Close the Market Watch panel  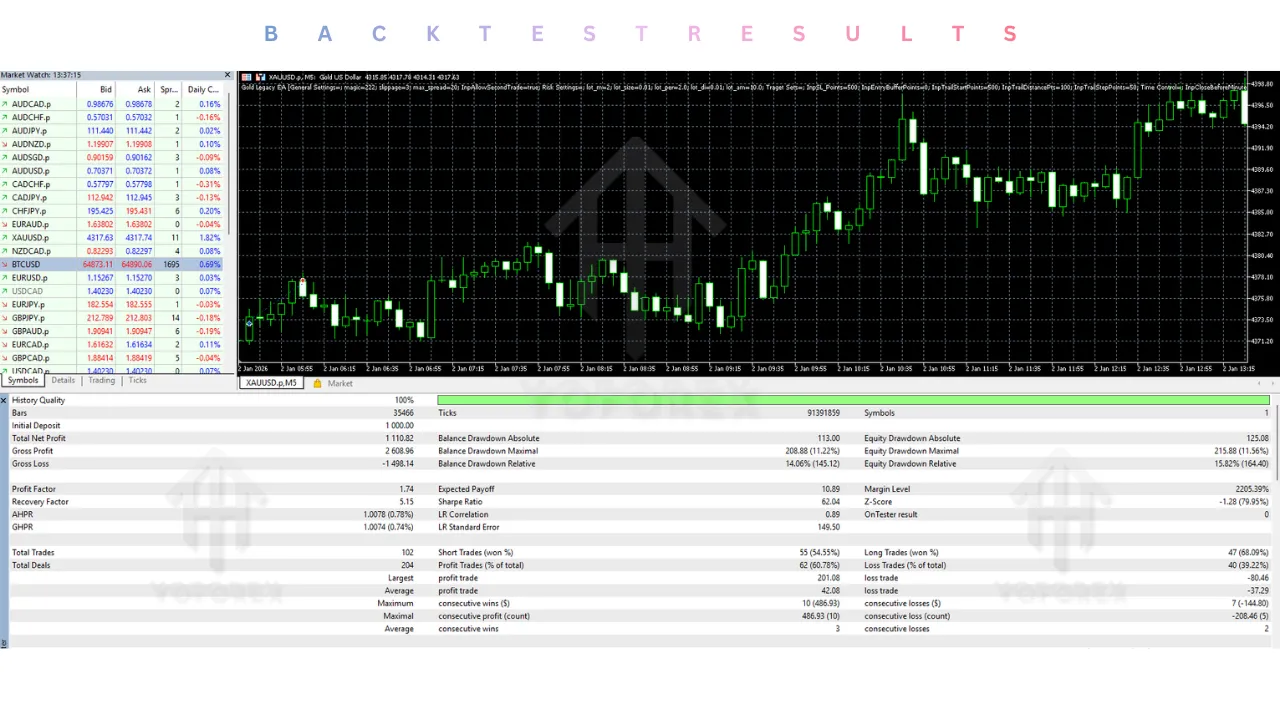point(227,75)
